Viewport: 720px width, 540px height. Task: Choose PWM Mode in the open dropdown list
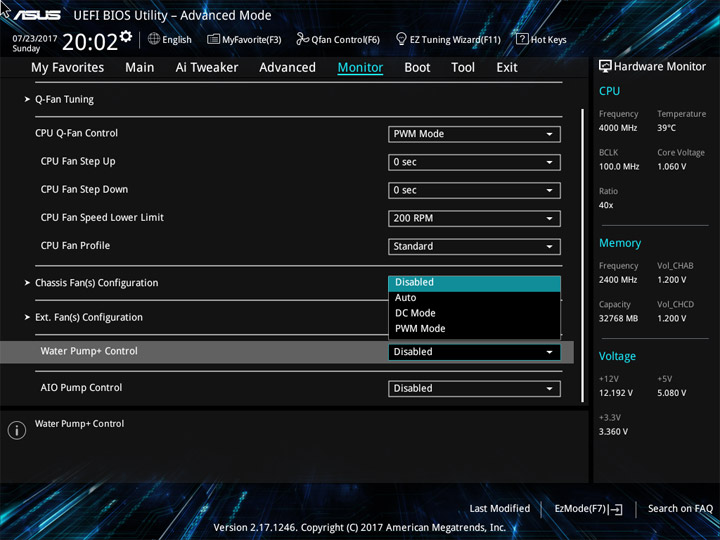(474, 329)
